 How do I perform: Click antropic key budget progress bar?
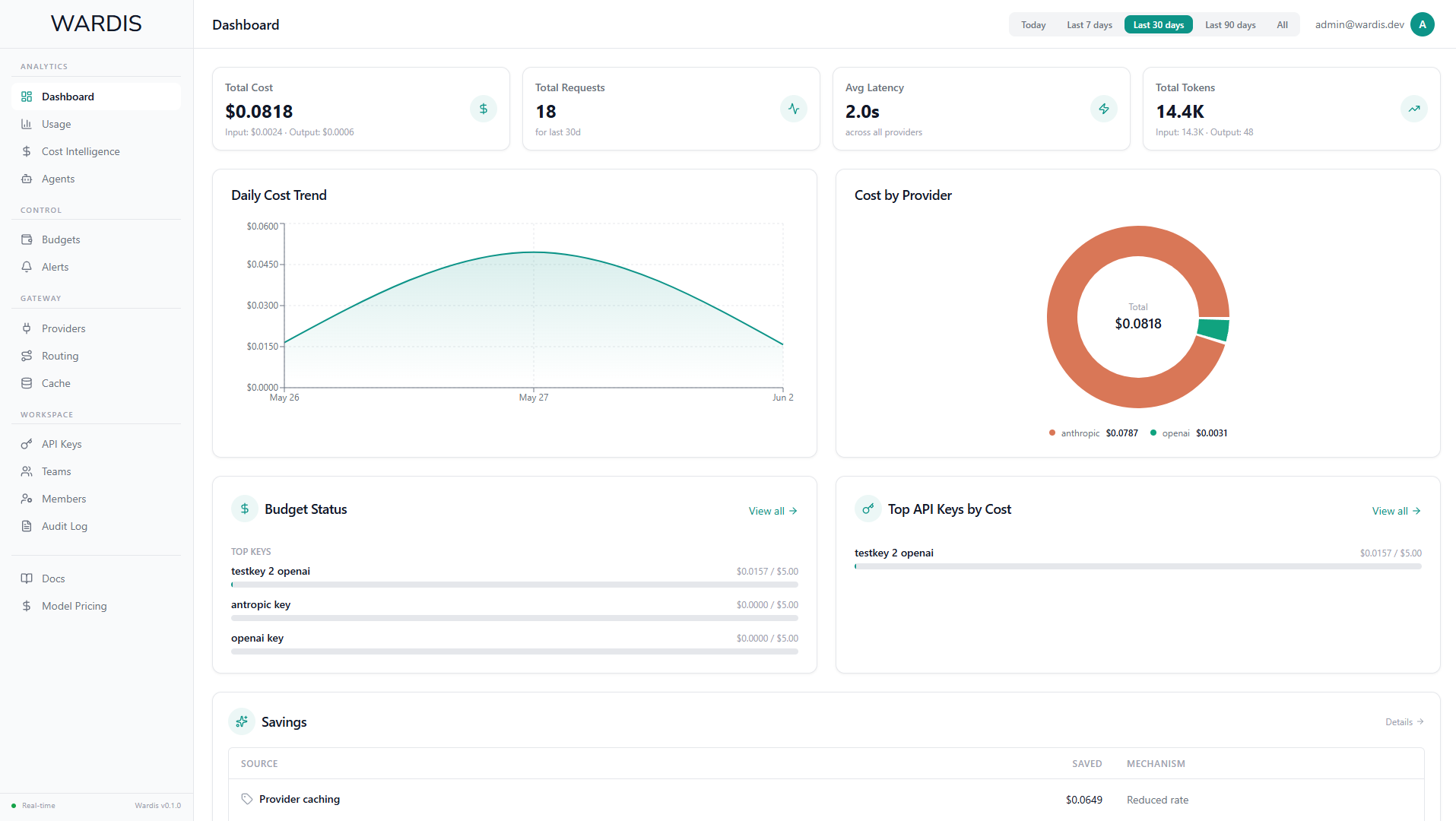[515, 618]
